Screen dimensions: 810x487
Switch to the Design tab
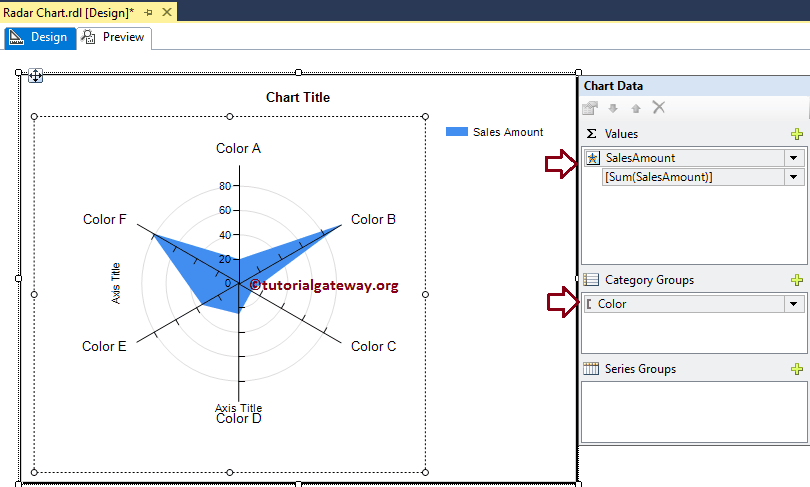point(40,38)
